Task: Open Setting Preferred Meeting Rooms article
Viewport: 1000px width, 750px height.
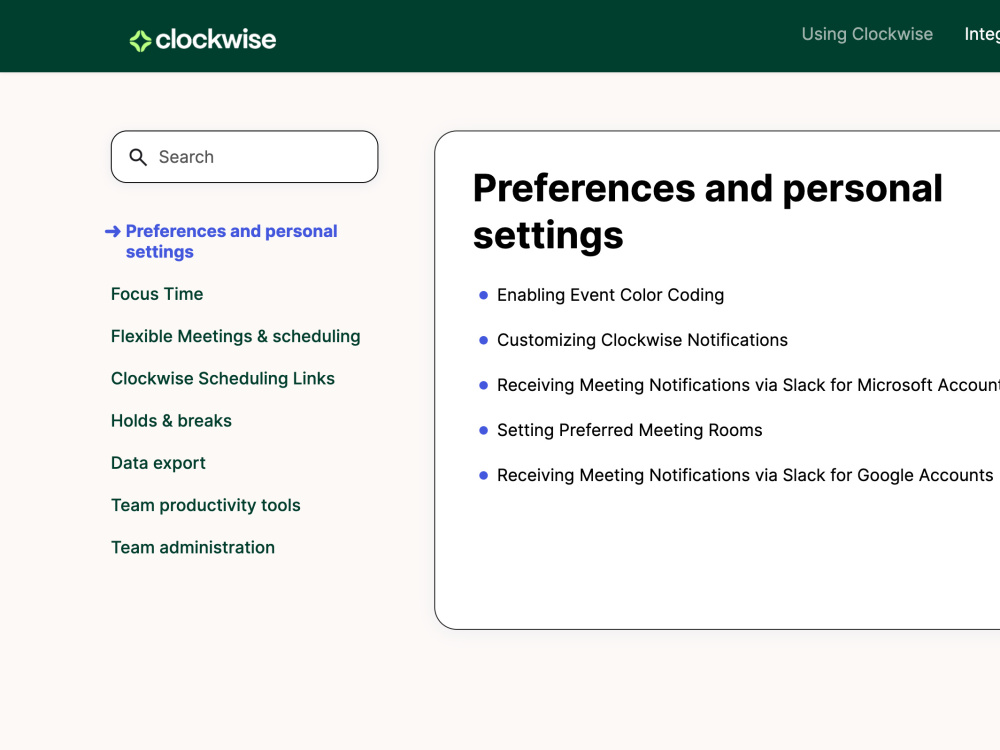Action: pos(629,430)
